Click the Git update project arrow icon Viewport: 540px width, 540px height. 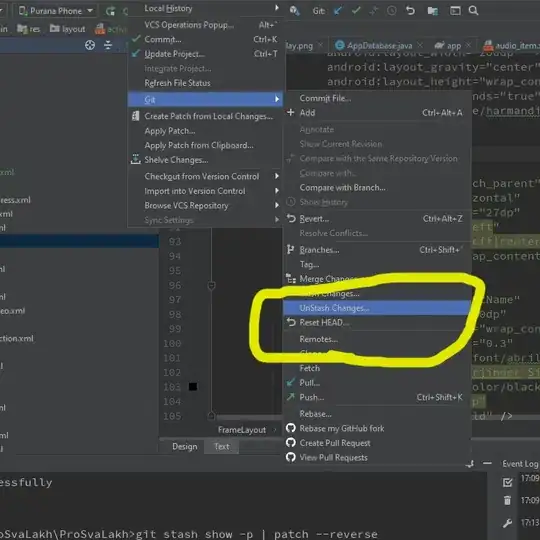pyautogui.click(x=338, y=11)
